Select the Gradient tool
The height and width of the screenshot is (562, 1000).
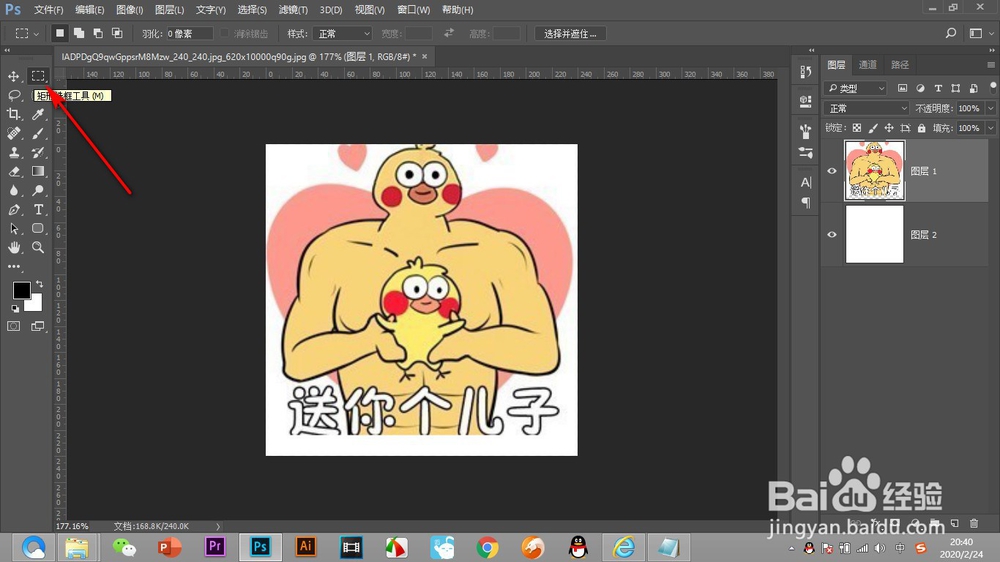tap(38, 172)
